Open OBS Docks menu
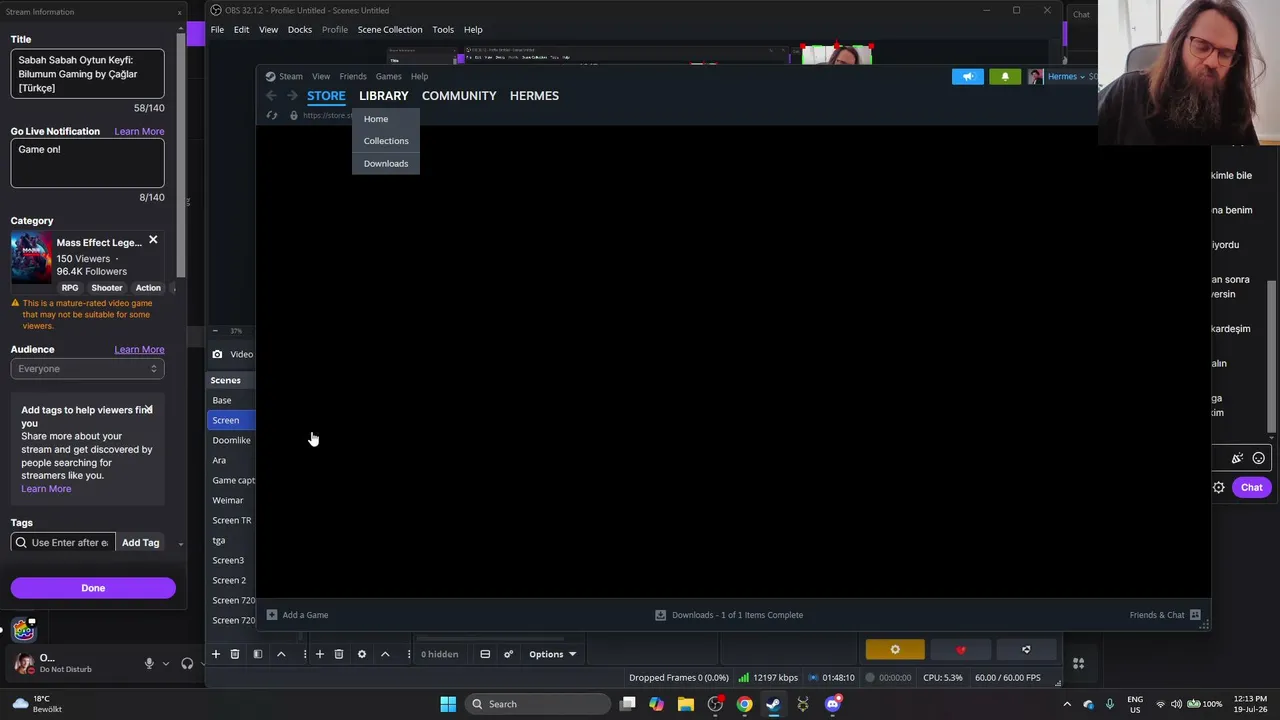The width and height of the screenshot is (1280, 720). coord(300,30)
